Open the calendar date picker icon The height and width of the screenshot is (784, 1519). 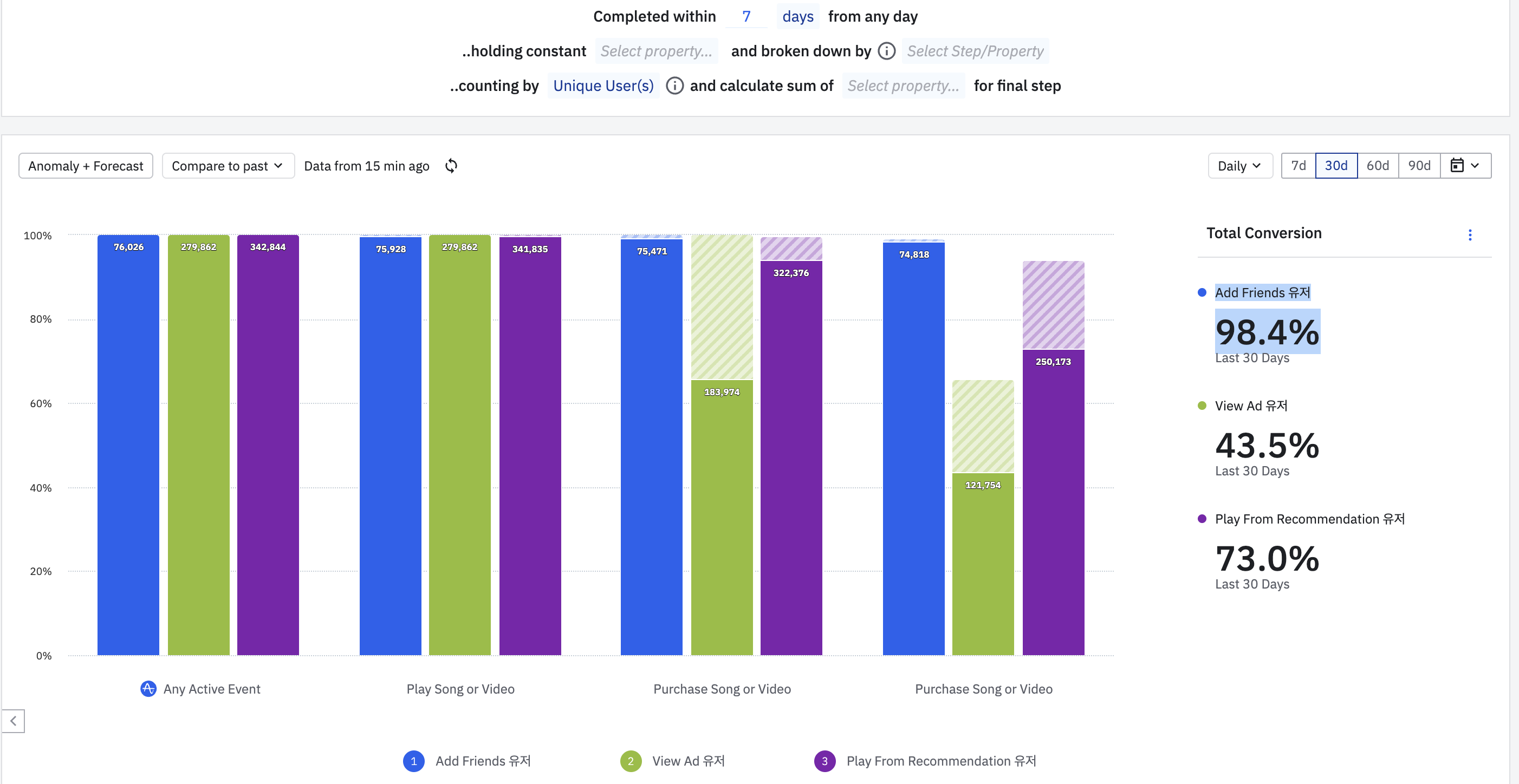[x=1457, y=166]
